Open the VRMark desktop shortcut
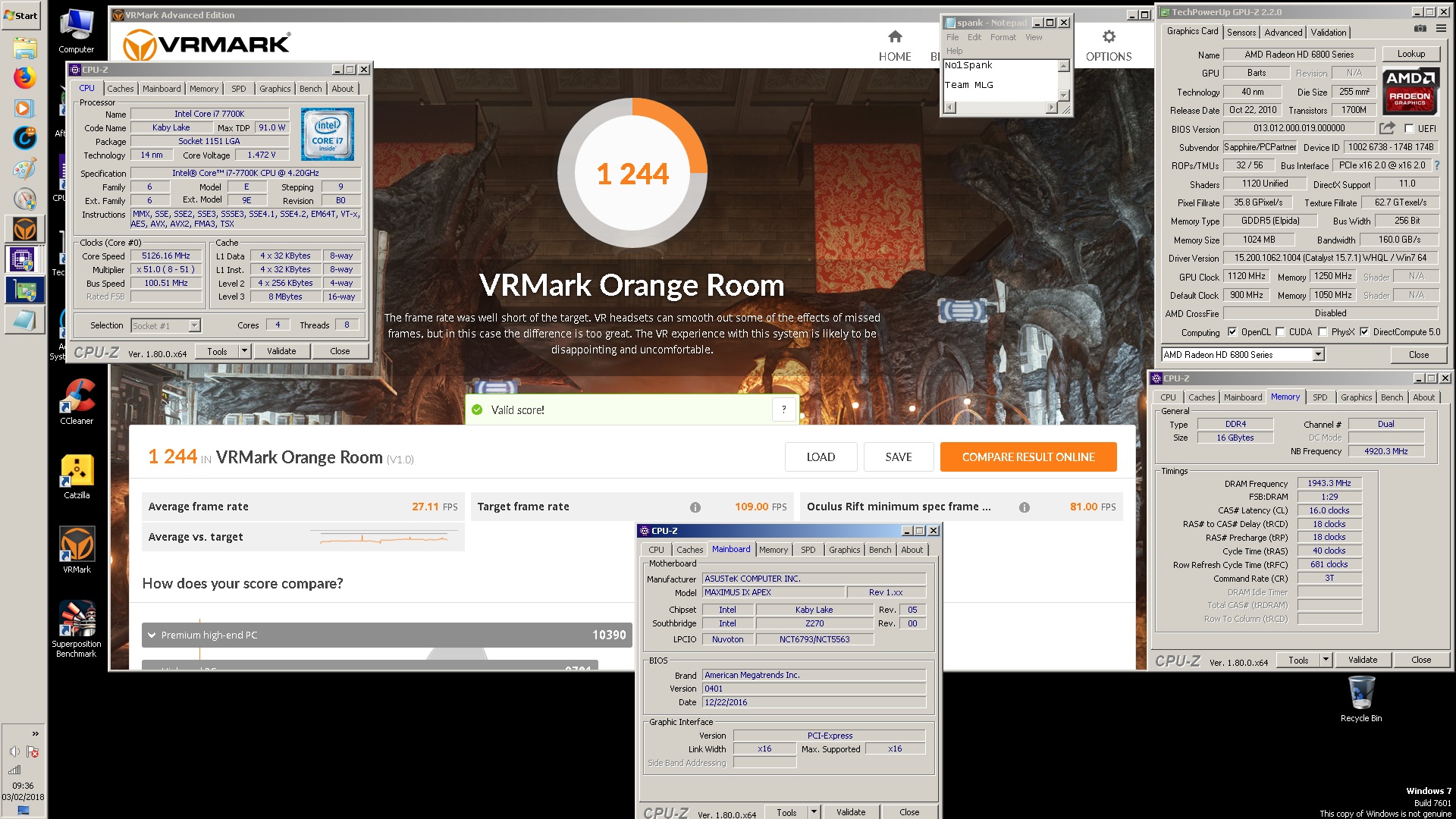Image resolution: width=1456 pixels, height=819 pixels. pyautogui.click(x=77, y=551)
